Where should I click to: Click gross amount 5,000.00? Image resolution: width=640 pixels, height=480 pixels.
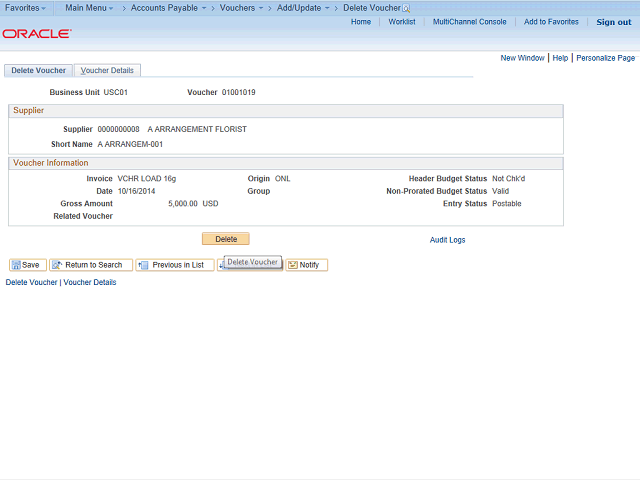click(x=183, y=203)
